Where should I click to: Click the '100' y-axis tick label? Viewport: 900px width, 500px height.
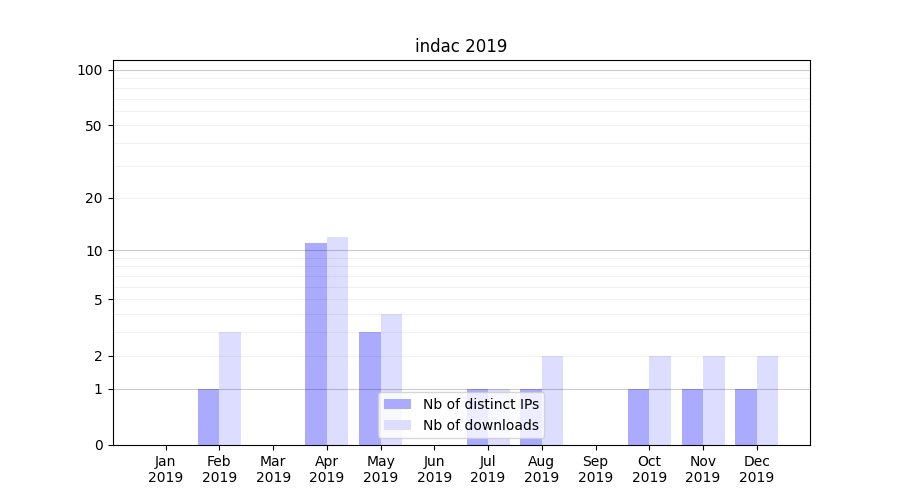click(x=90, y=70)
